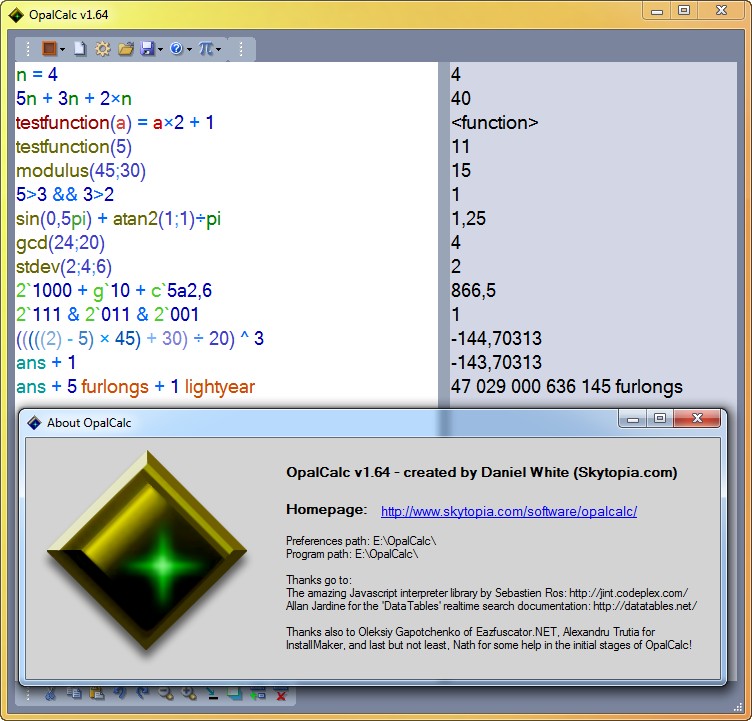Click the 'stdev(2;4;6)' expression
This screenshot has height=721, width=752.
pyautogui.click(x=64, y=267)
